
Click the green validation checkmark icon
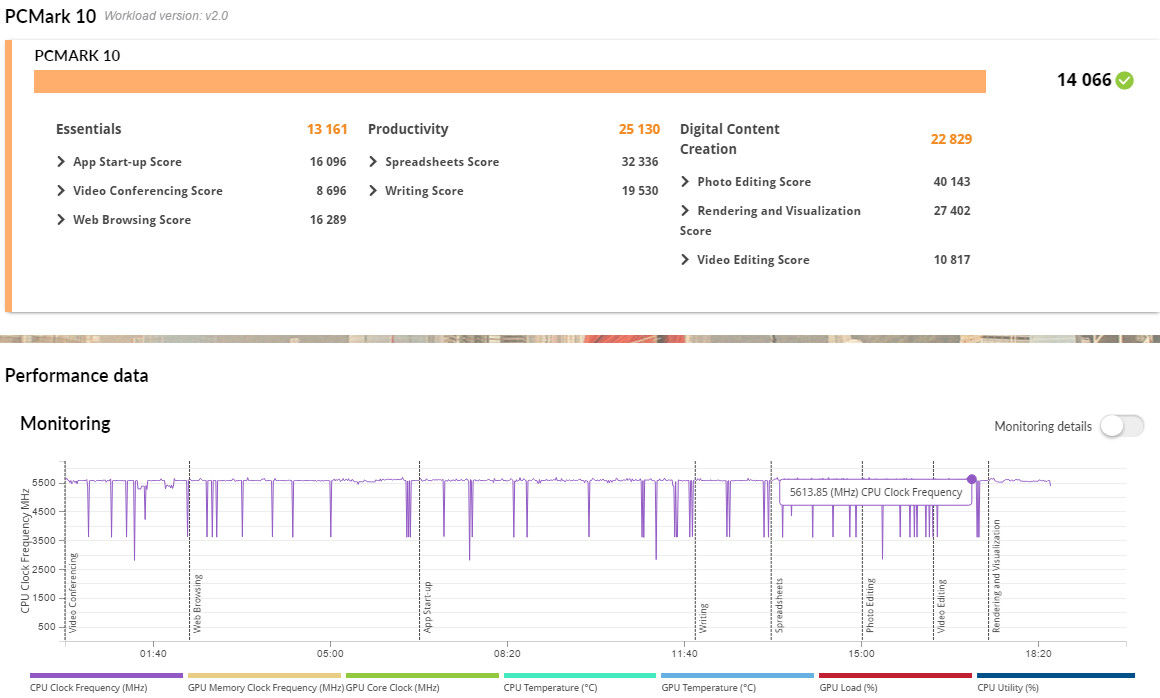coord(1125,81)
